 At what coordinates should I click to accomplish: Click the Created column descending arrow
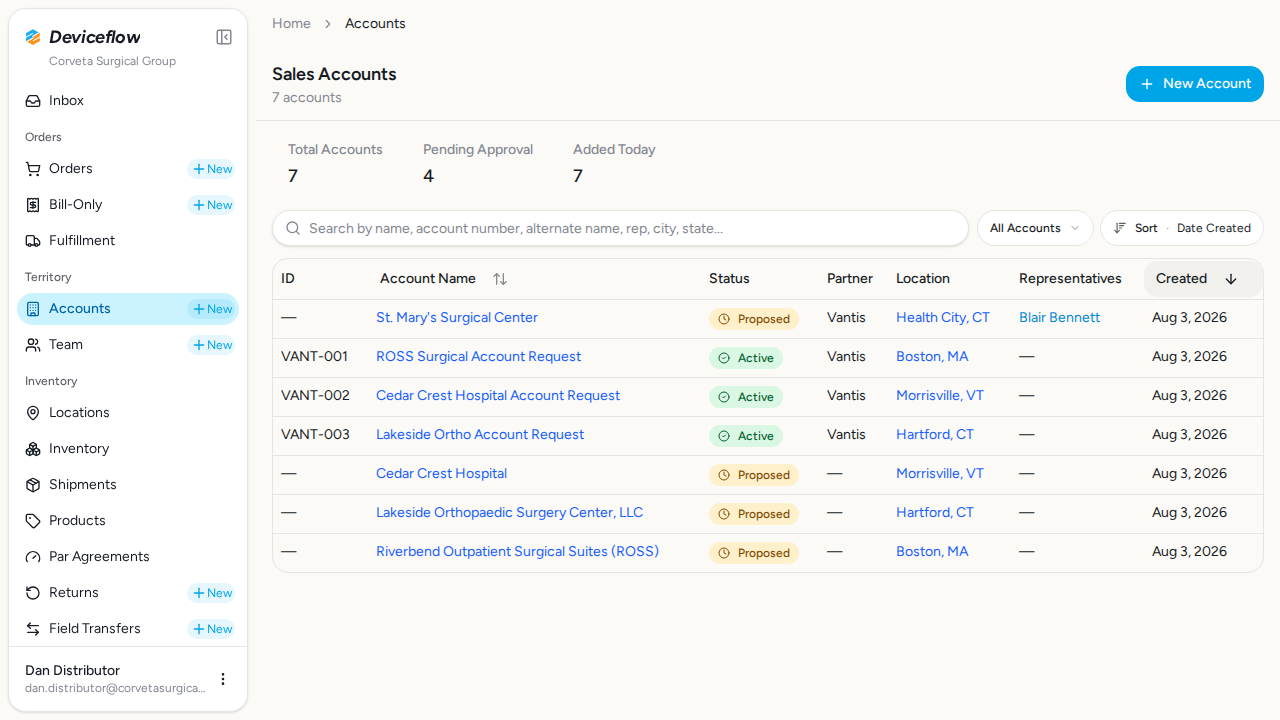(1231, 279)
